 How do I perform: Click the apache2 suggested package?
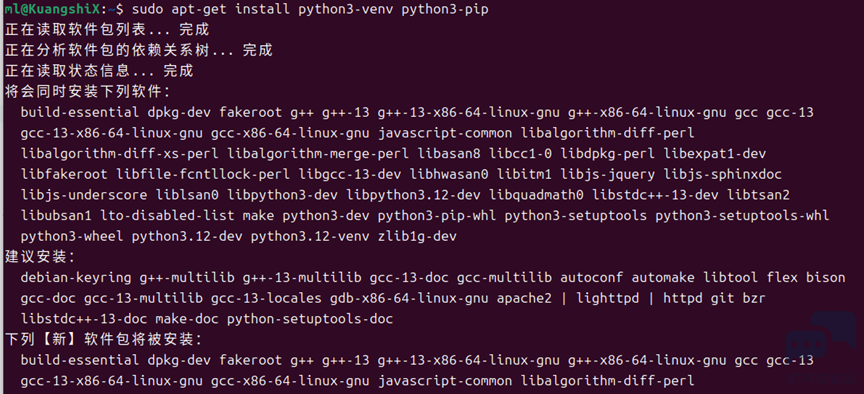click(524, 299)
